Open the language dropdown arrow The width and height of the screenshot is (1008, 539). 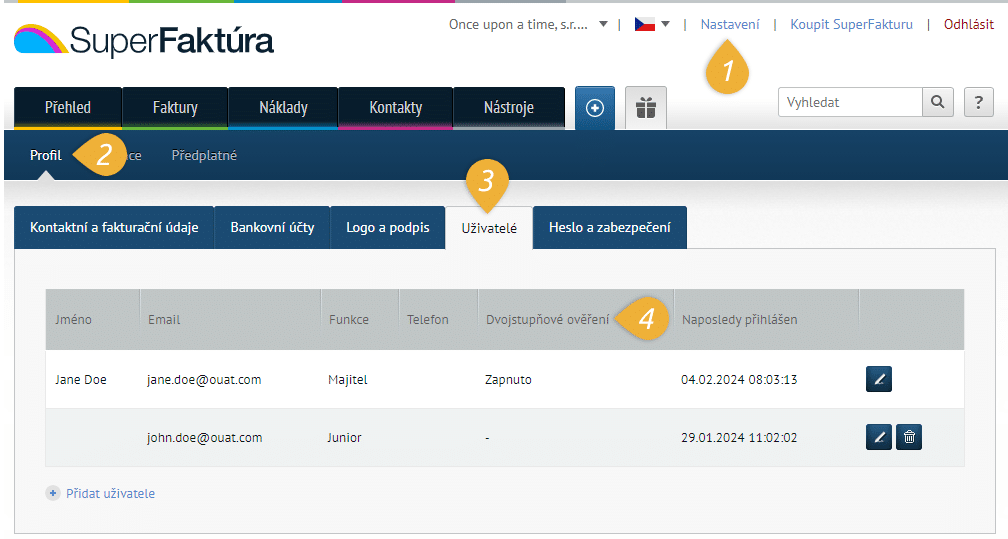[665, 24]
